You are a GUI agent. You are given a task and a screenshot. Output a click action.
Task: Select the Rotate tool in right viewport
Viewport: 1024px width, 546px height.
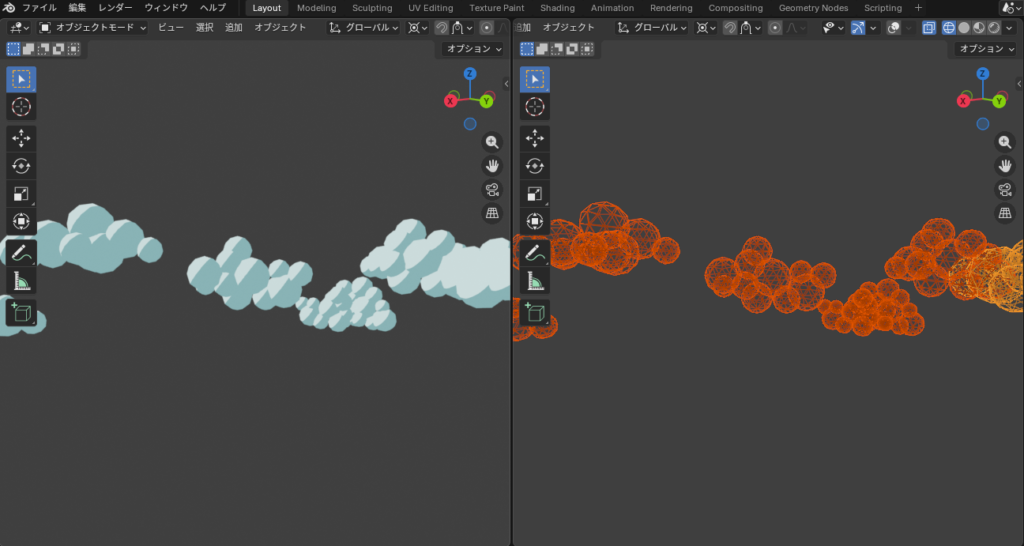coord(535,166)
